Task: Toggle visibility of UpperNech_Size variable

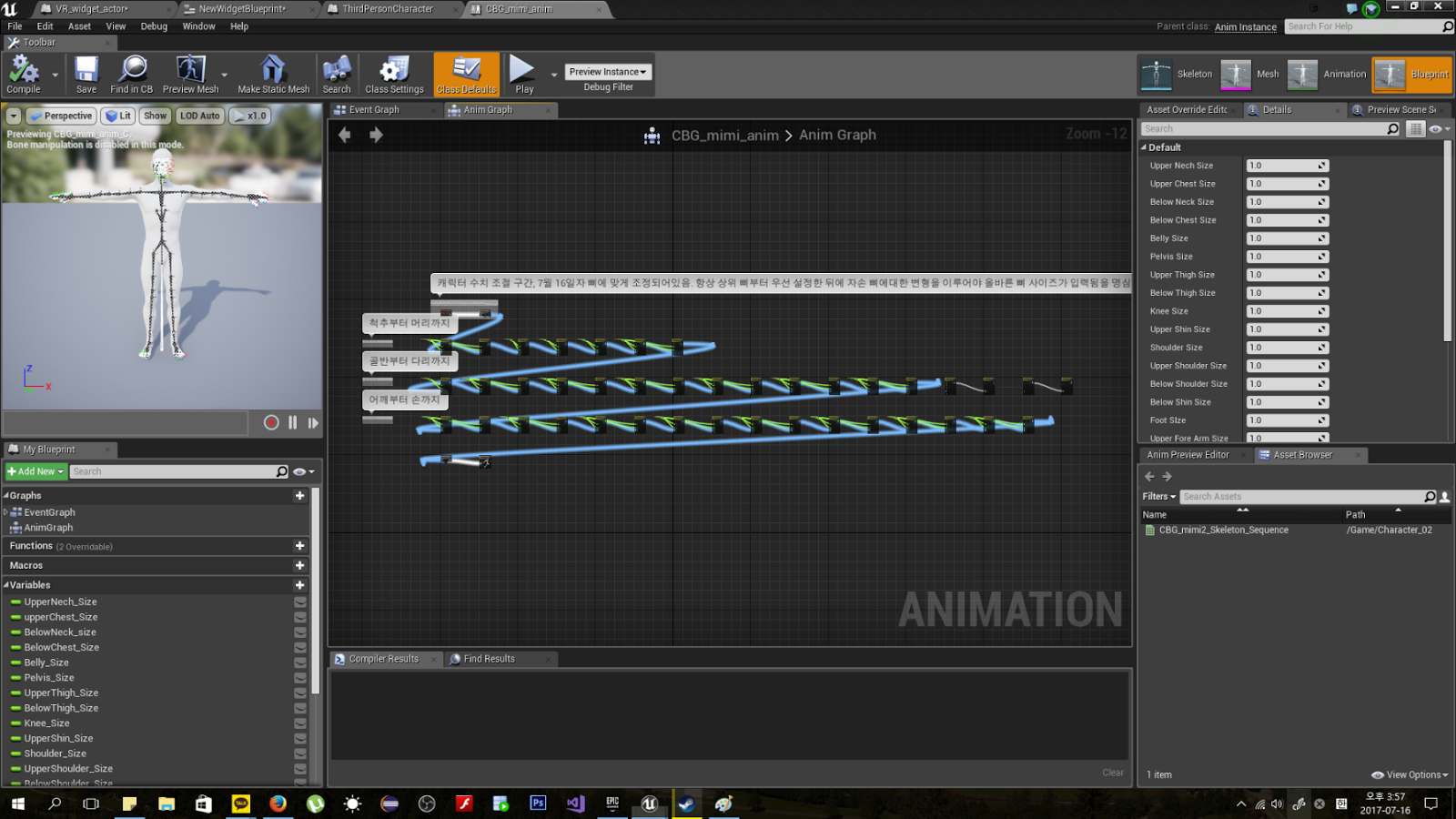Action: click(x=300, y=602)
